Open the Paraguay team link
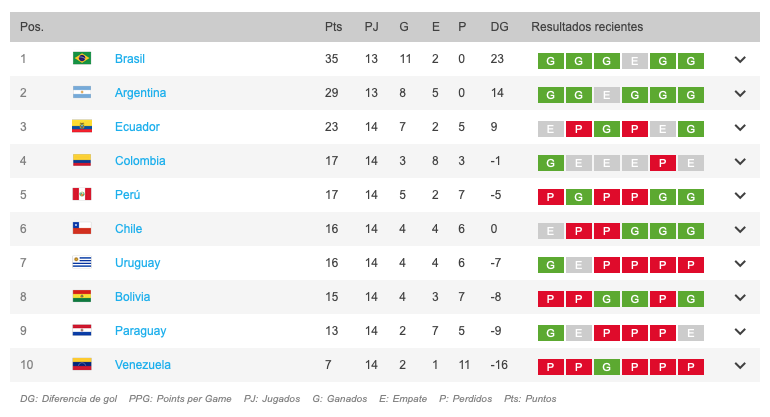 (140, 331)
